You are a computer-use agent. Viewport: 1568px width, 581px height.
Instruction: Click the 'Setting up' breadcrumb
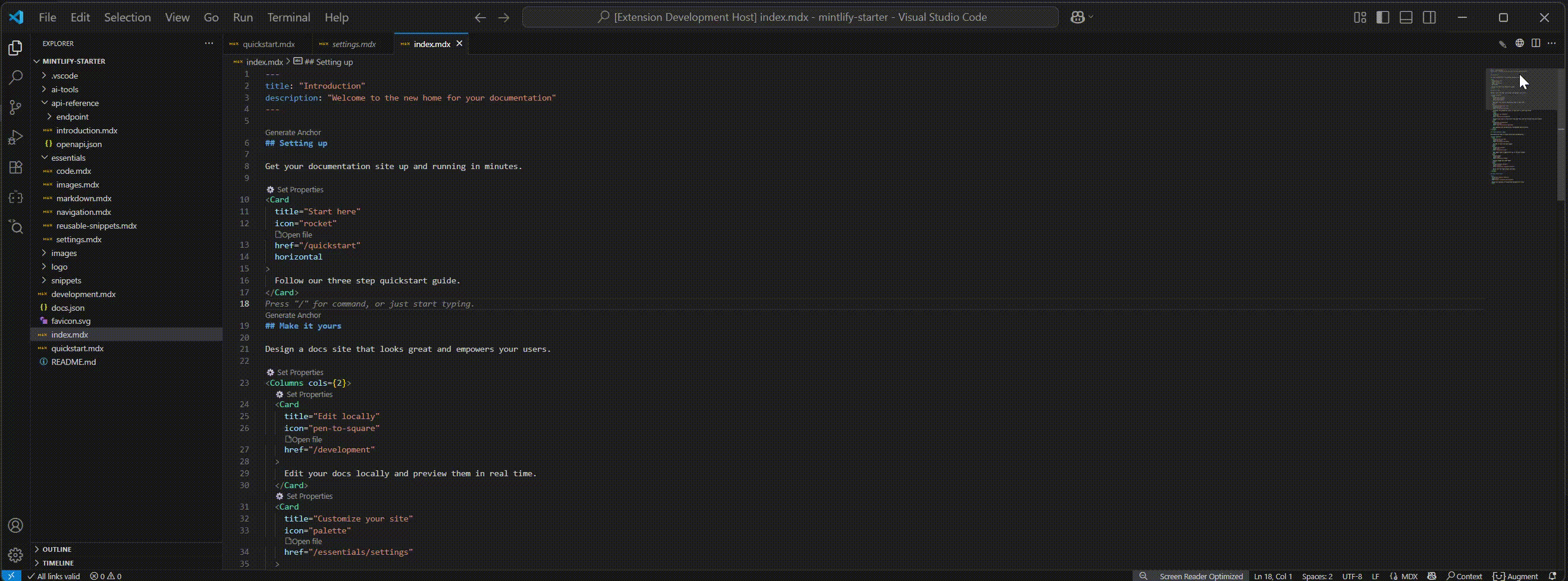328,61
